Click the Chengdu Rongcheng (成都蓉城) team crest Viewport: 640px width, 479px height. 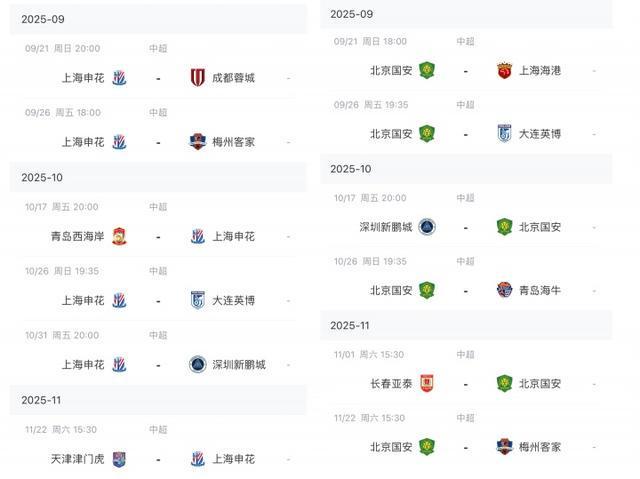pos(198,78)
